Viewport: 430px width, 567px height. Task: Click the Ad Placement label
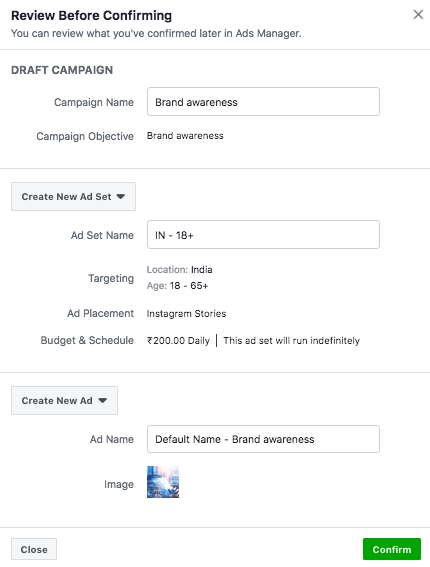point(101,313)
